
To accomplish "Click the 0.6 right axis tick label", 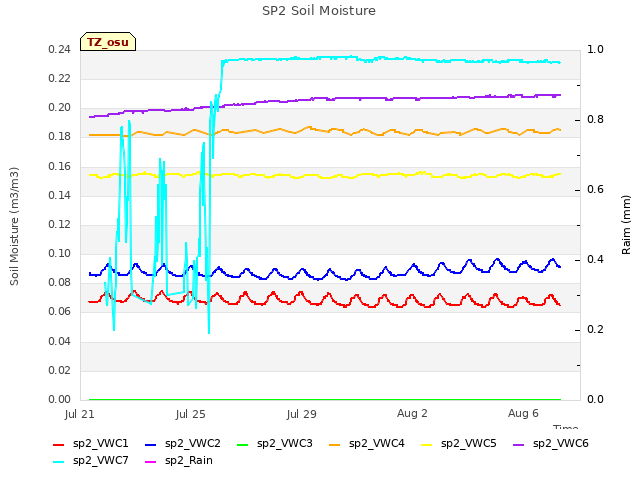I will pos(596,190).
